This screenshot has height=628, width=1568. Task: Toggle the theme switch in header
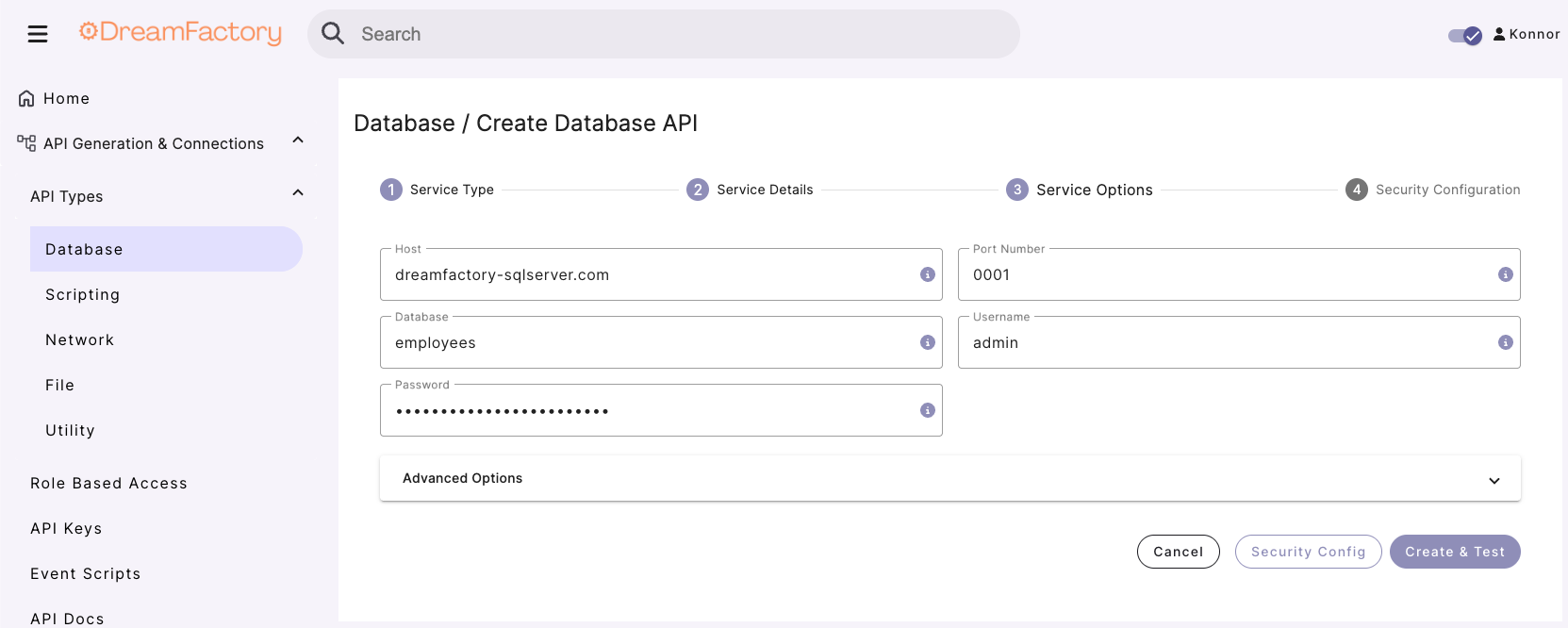1465,36
